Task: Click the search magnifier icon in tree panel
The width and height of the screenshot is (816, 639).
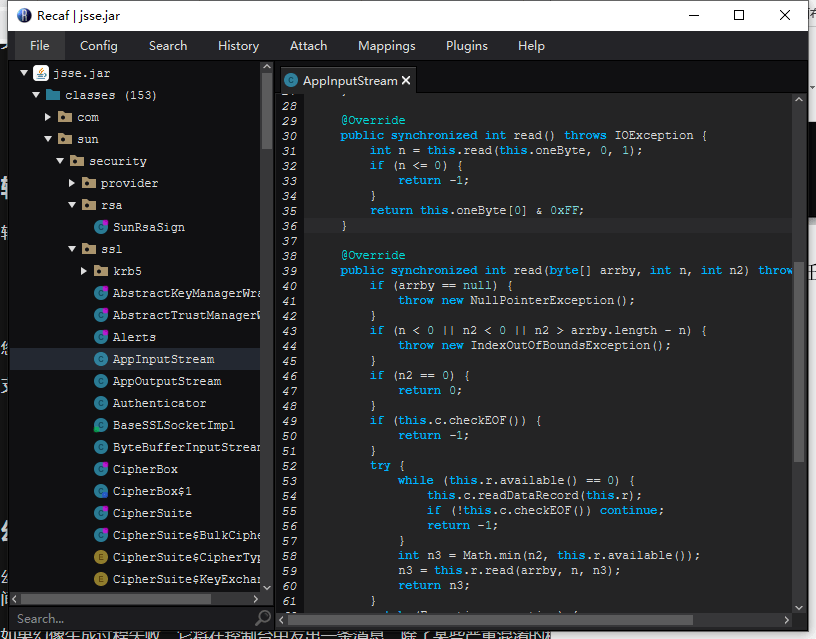Action: coord(263,618)
